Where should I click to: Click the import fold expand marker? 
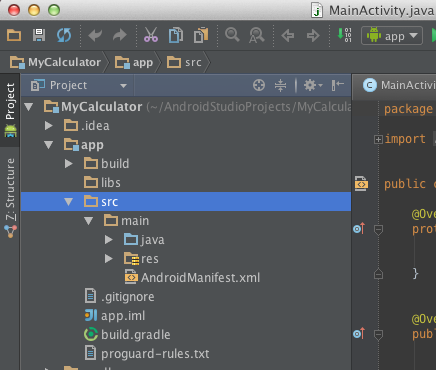378,139
